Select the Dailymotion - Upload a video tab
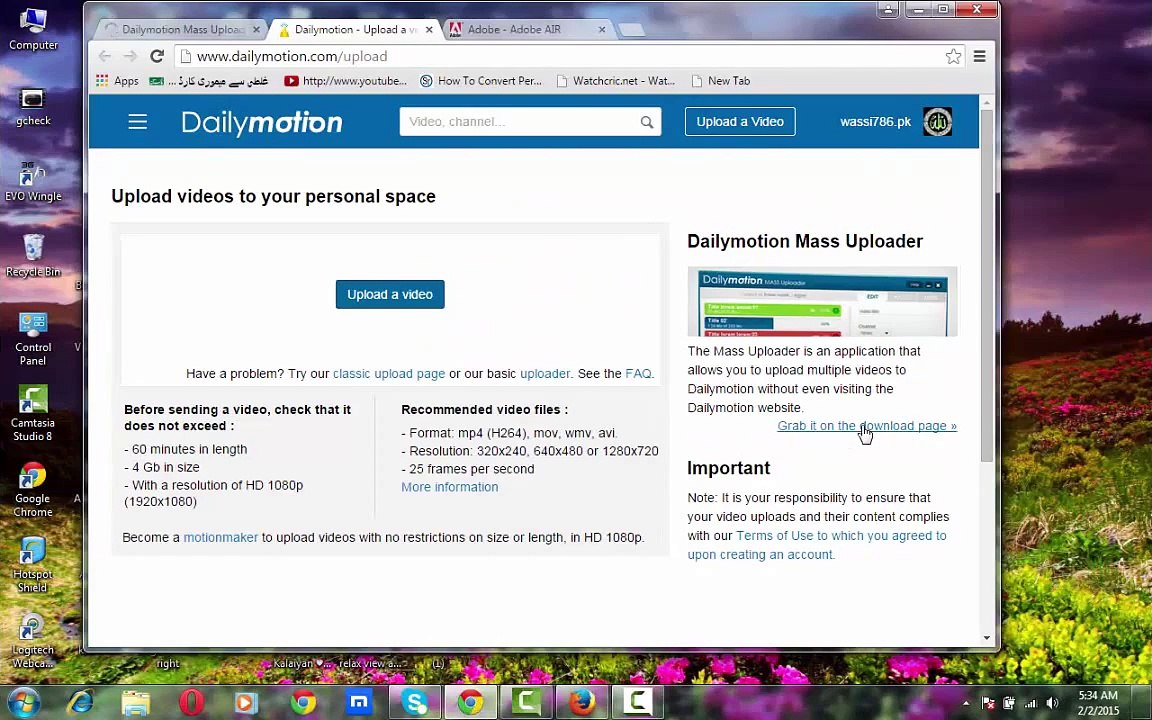The height and width of the screenshot is (720, 1152). pyautogui.click(x=354, y=29)
